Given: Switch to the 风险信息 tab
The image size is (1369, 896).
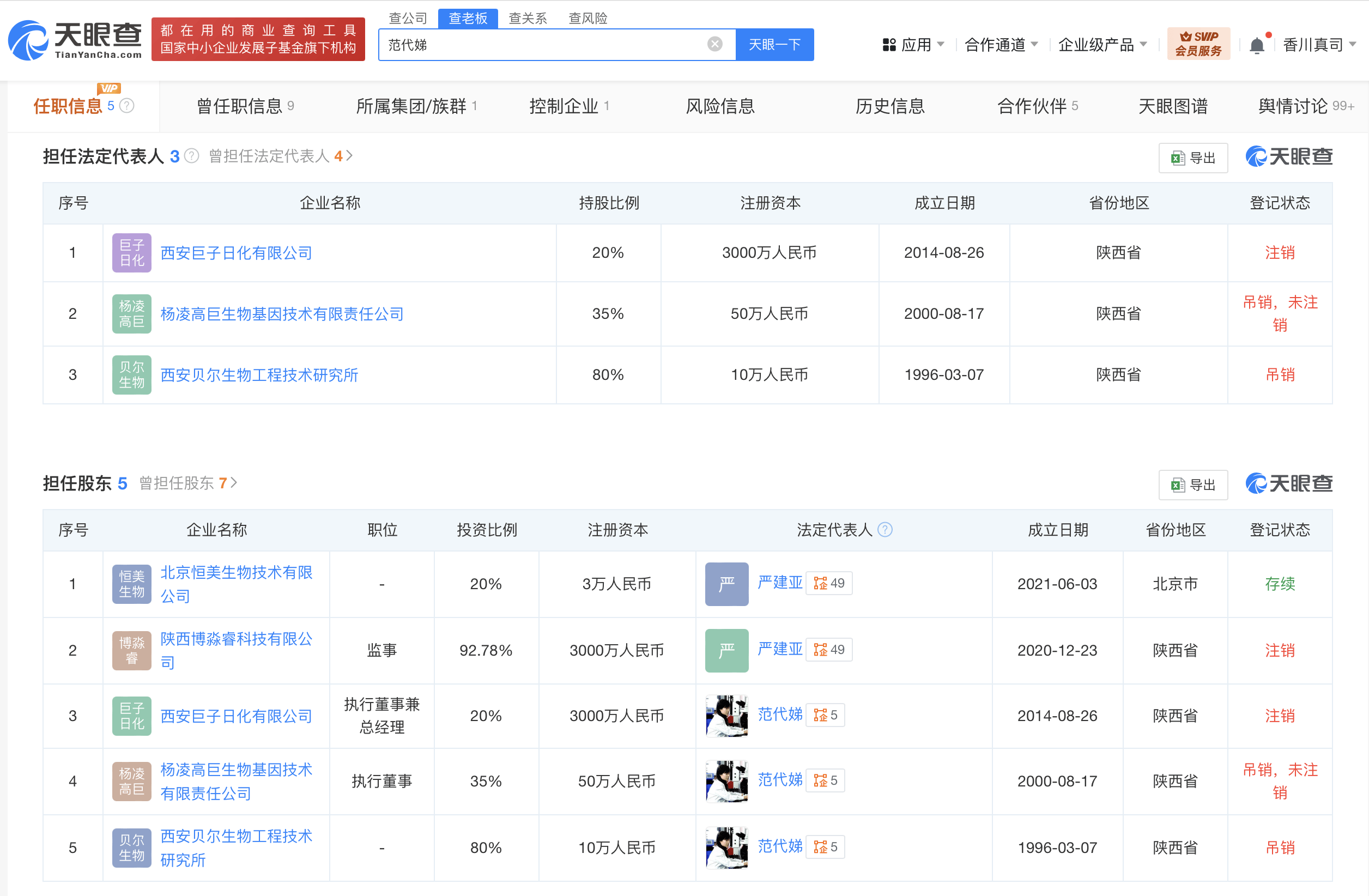Looking at the screenshot, I should tap(719, 106).
